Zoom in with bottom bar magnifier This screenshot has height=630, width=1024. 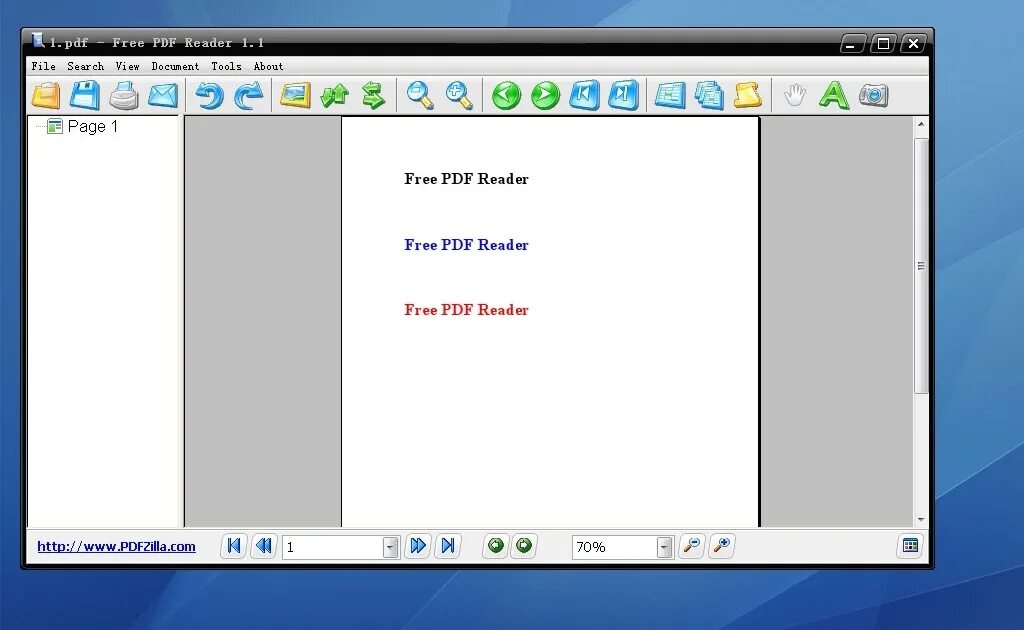tap(722, 546)
